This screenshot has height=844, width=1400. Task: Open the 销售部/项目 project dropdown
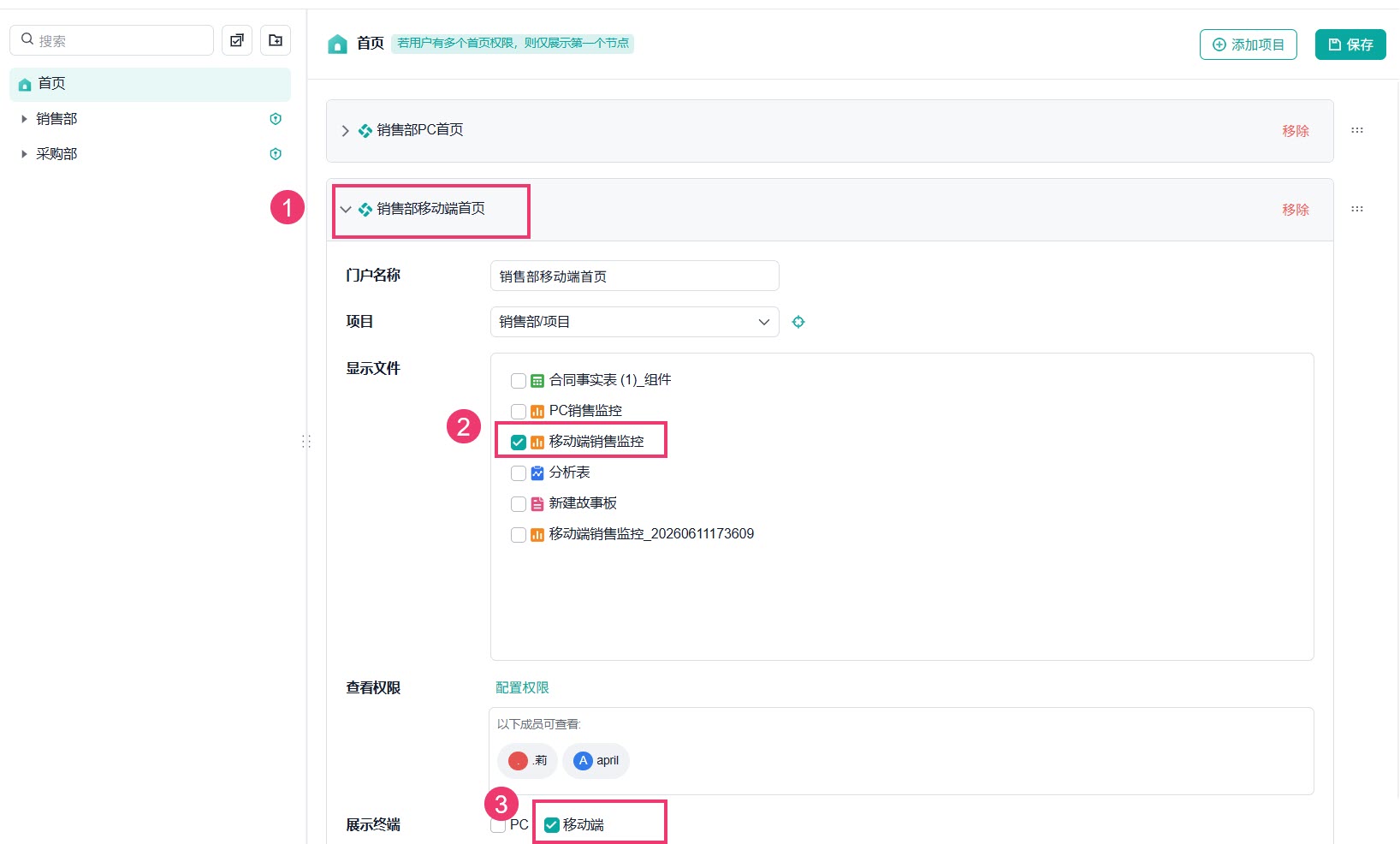635,322
